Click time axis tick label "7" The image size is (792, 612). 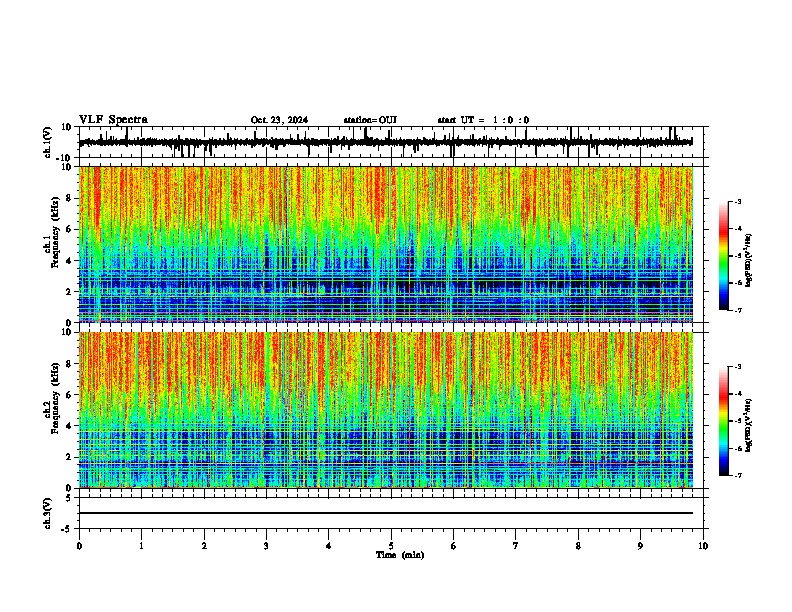(516, 546)
